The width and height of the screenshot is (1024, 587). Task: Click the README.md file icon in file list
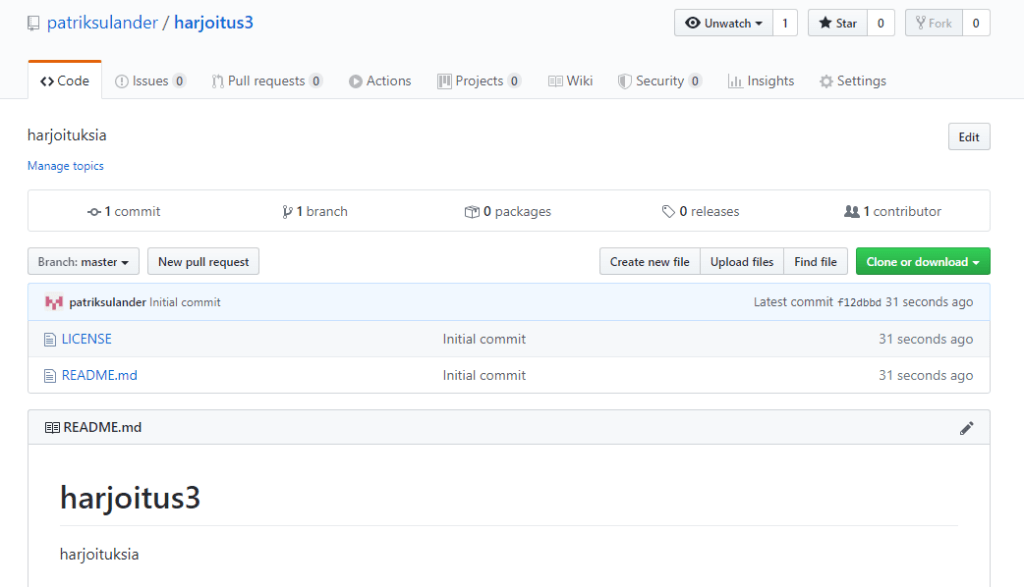pyautogui.click(x=49, y=376)
